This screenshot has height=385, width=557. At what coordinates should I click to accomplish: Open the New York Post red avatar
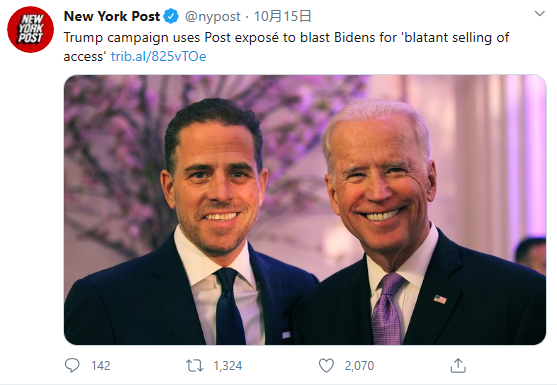tap(31, 29)
